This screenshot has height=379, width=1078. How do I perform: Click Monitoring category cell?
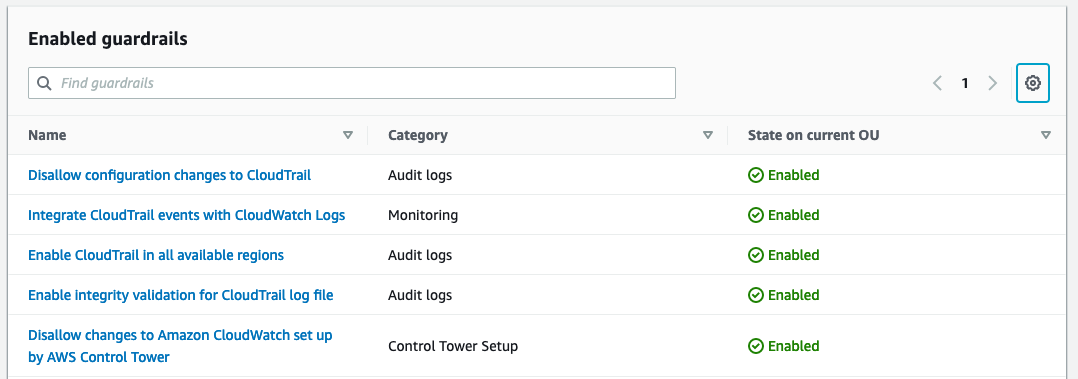pos(423,215)
